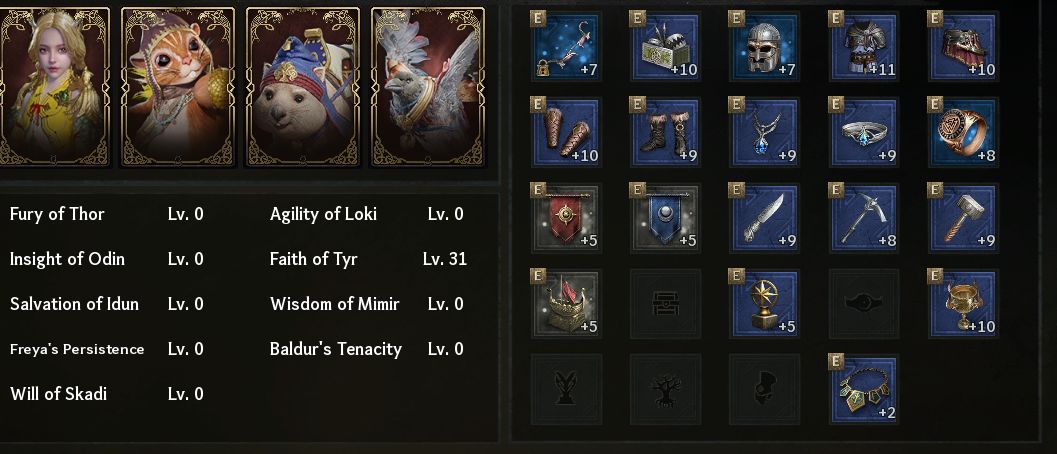Click the golden goblet item +10
Screen dimensions: 1057x454
(x=963, y=304)
